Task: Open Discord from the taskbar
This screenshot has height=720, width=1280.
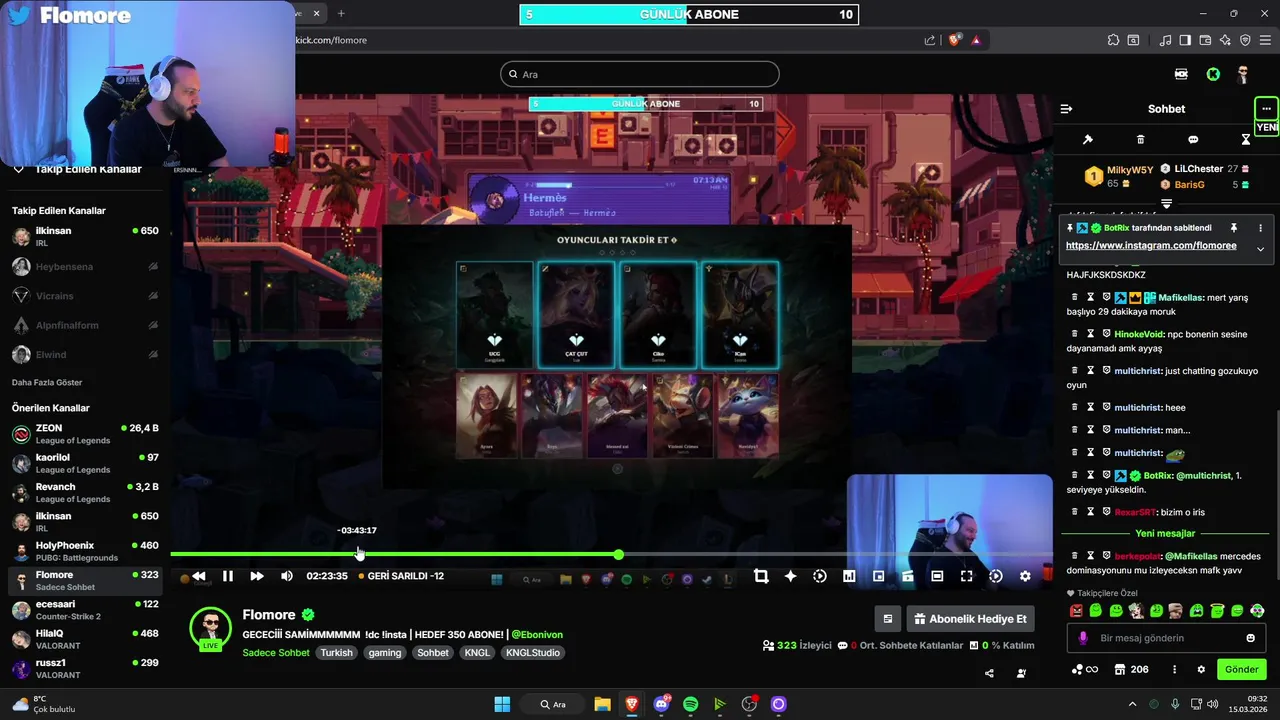Action: [661, 704]
